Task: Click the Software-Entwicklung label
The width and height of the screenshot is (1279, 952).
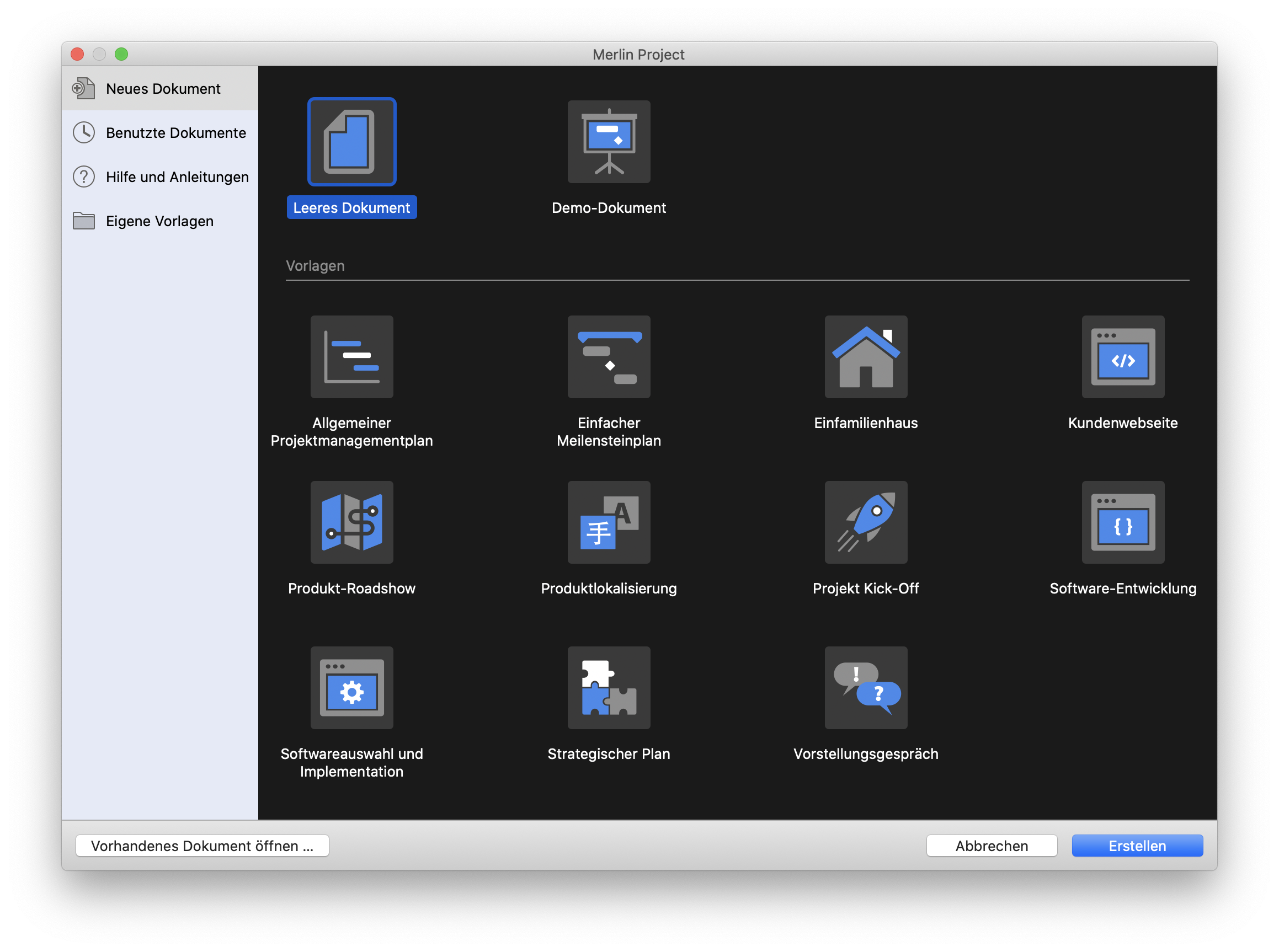Action: 1123,589
